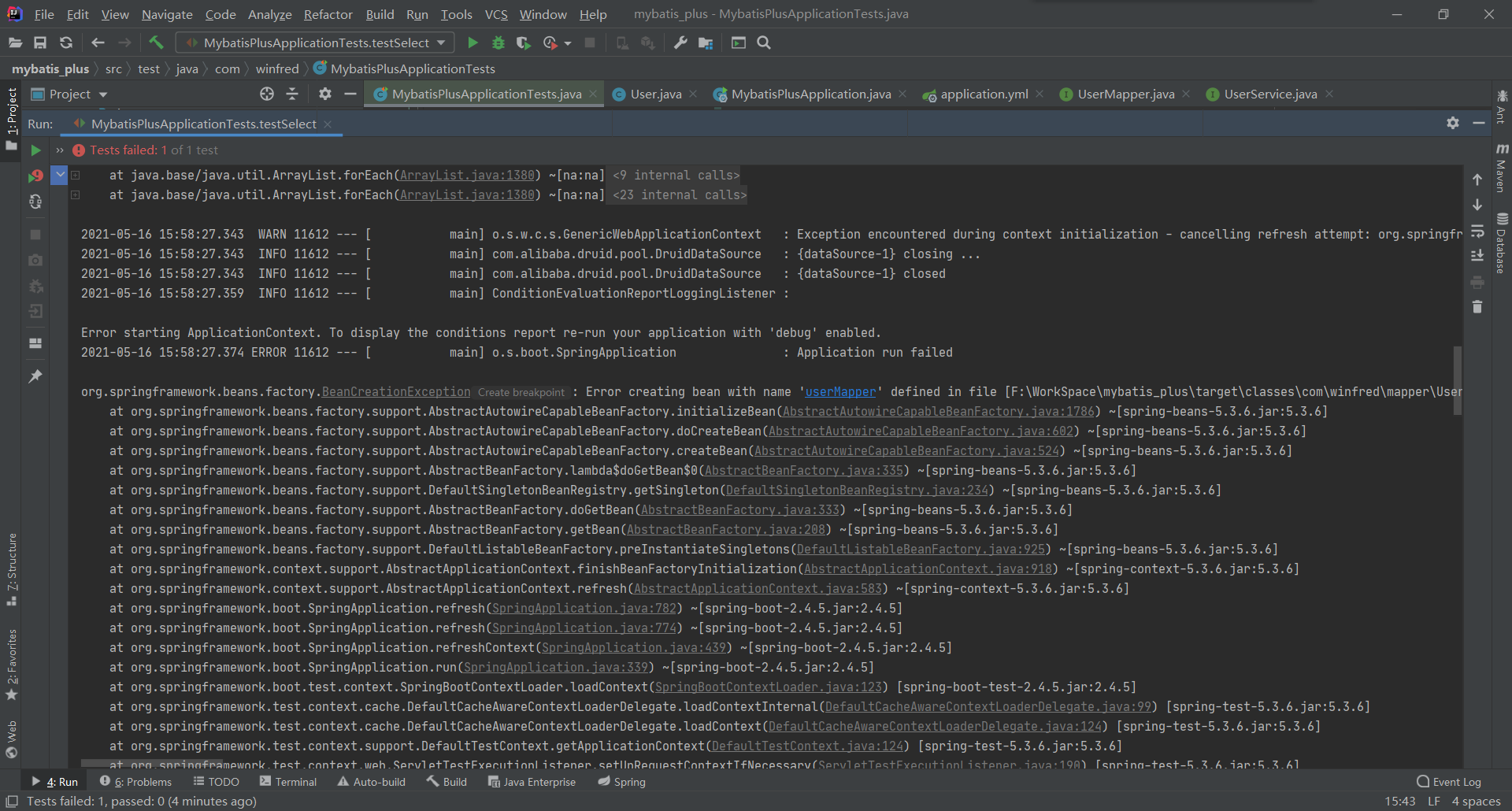Click the 'userMapper' link in the exception
Viewport: 1512px width, 811px height.
pyautogui.click(x=840, y=392)
